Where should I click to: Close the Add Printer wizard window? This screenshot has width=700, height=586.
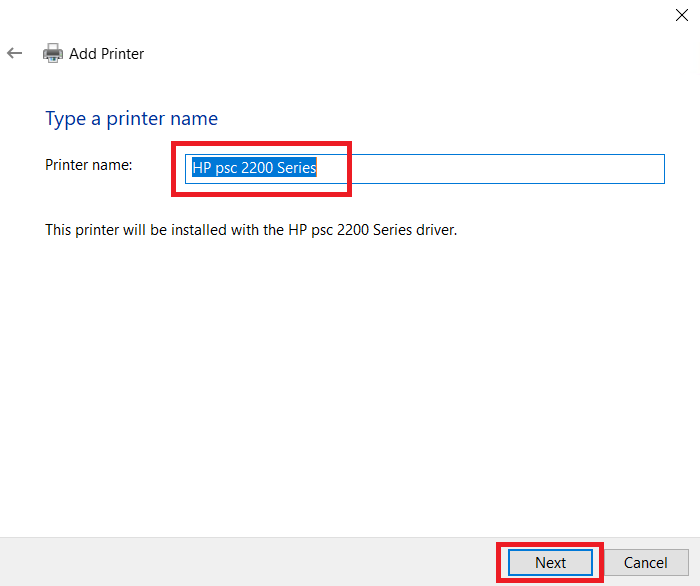(x=681, y=14)
